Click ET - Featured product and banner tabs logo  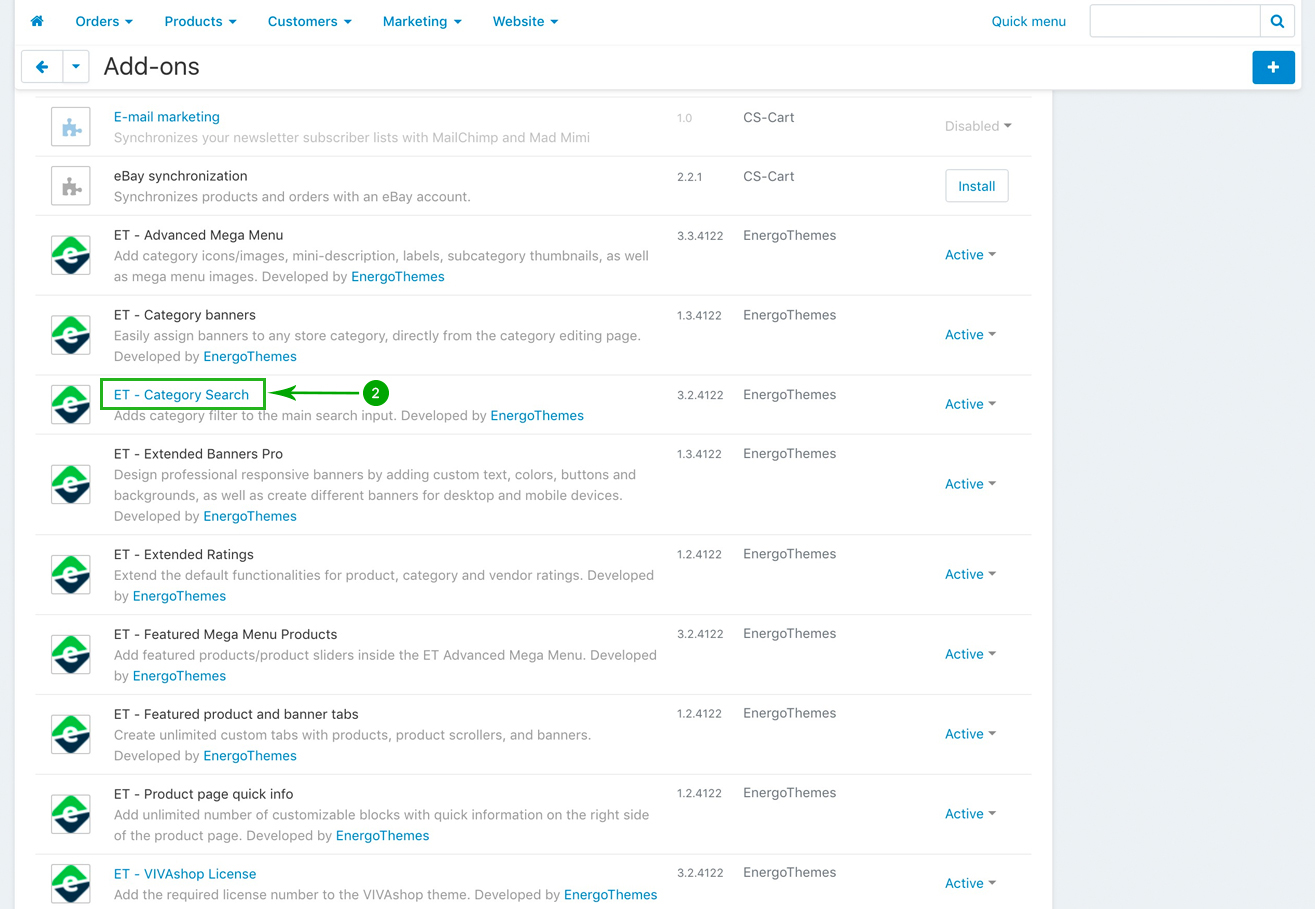71,734
